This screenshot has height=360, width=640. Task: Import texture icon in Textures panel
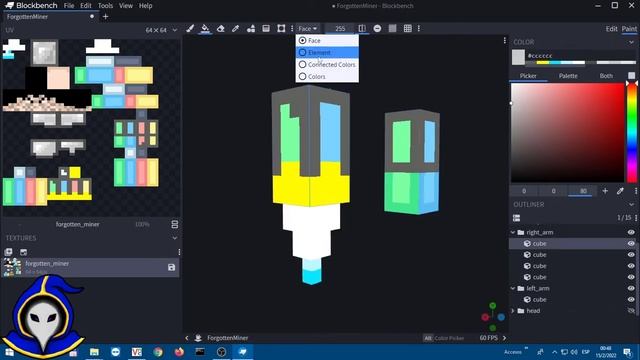[23, 252]
